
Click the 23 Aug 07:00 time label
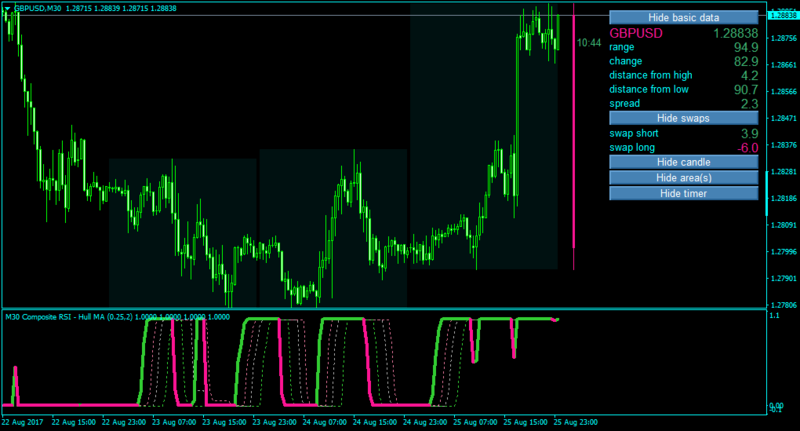tap(174, 422)
